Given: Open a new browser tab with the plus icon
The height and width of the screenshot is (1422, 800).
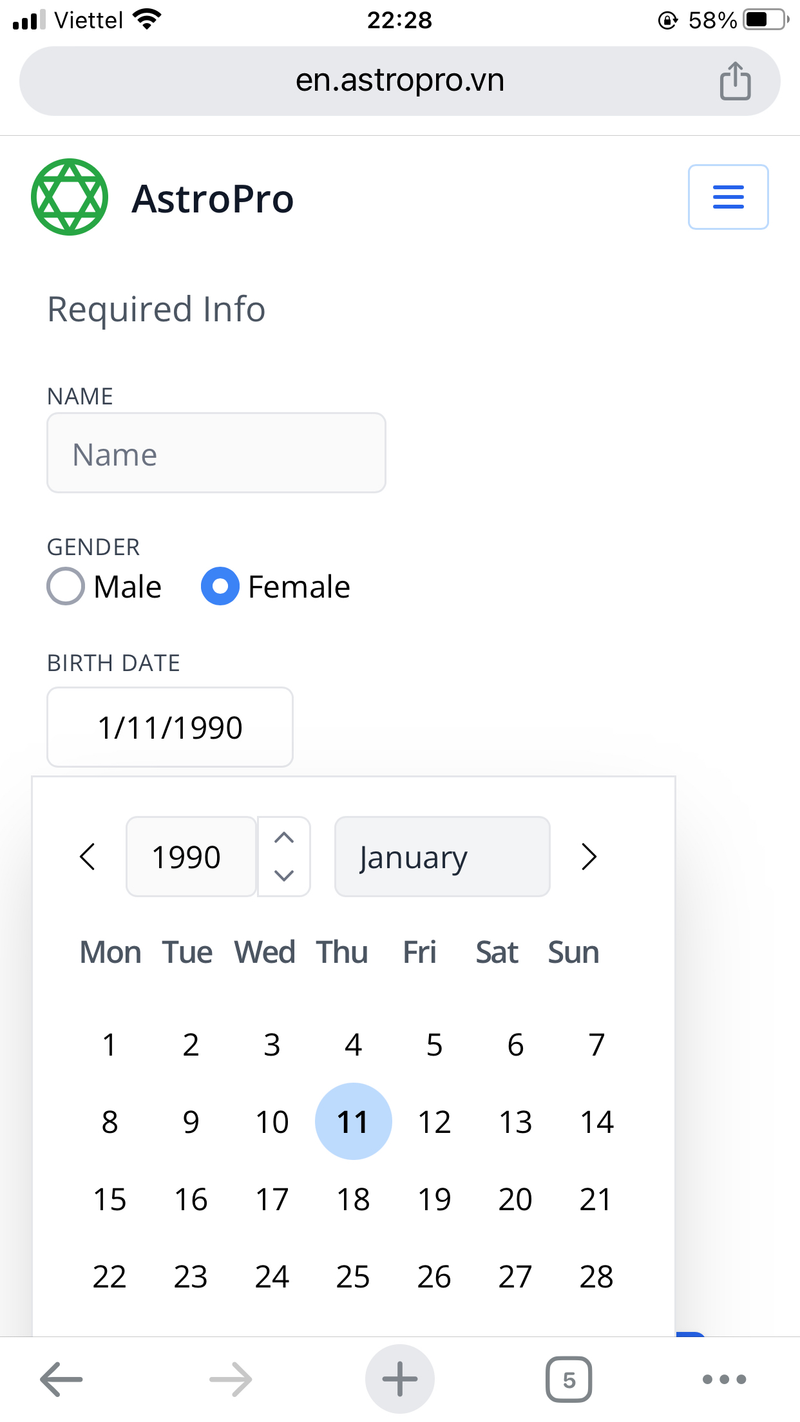Looking at the screenshot, I should pos(399,1378).
